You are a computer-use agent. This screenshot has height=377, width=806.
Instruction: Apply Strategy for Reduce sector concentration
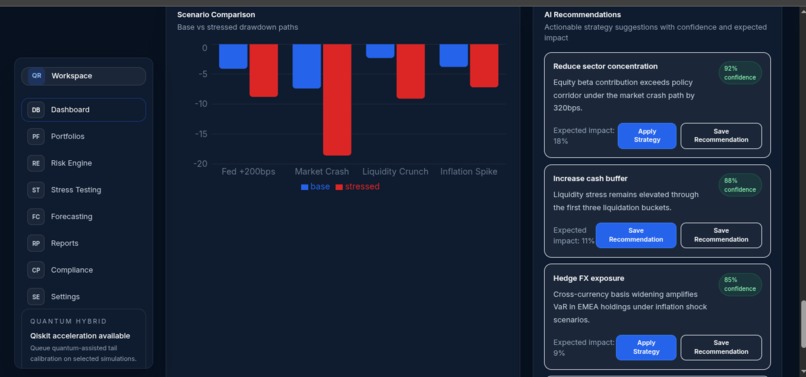(x=647, y=136)
